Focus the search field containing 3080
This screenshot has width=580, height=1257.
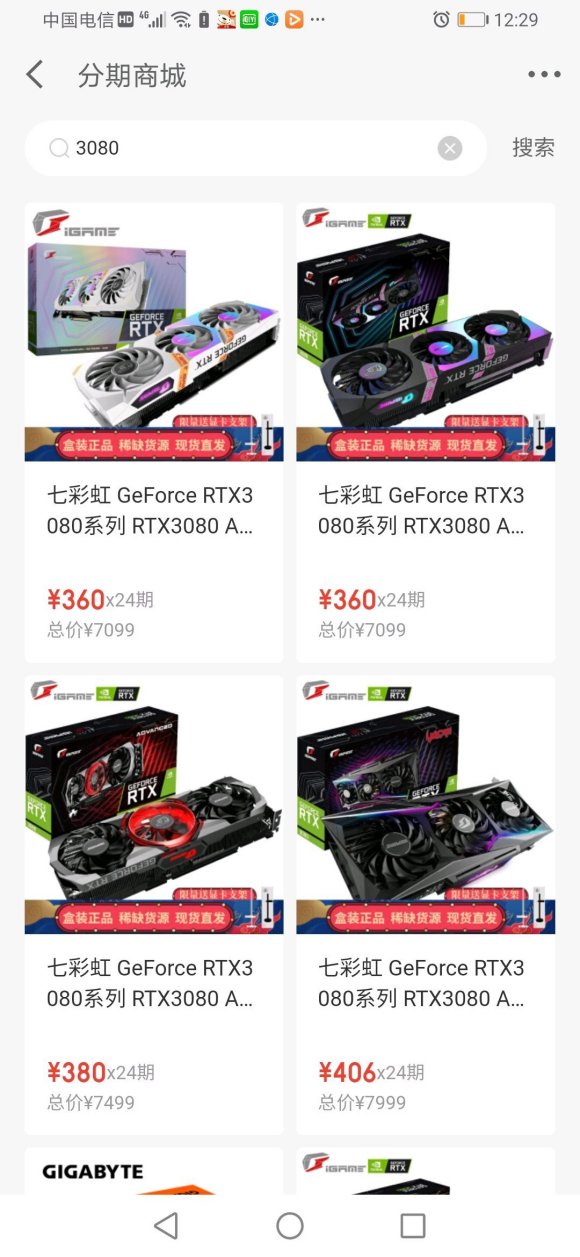coord(255,148)
